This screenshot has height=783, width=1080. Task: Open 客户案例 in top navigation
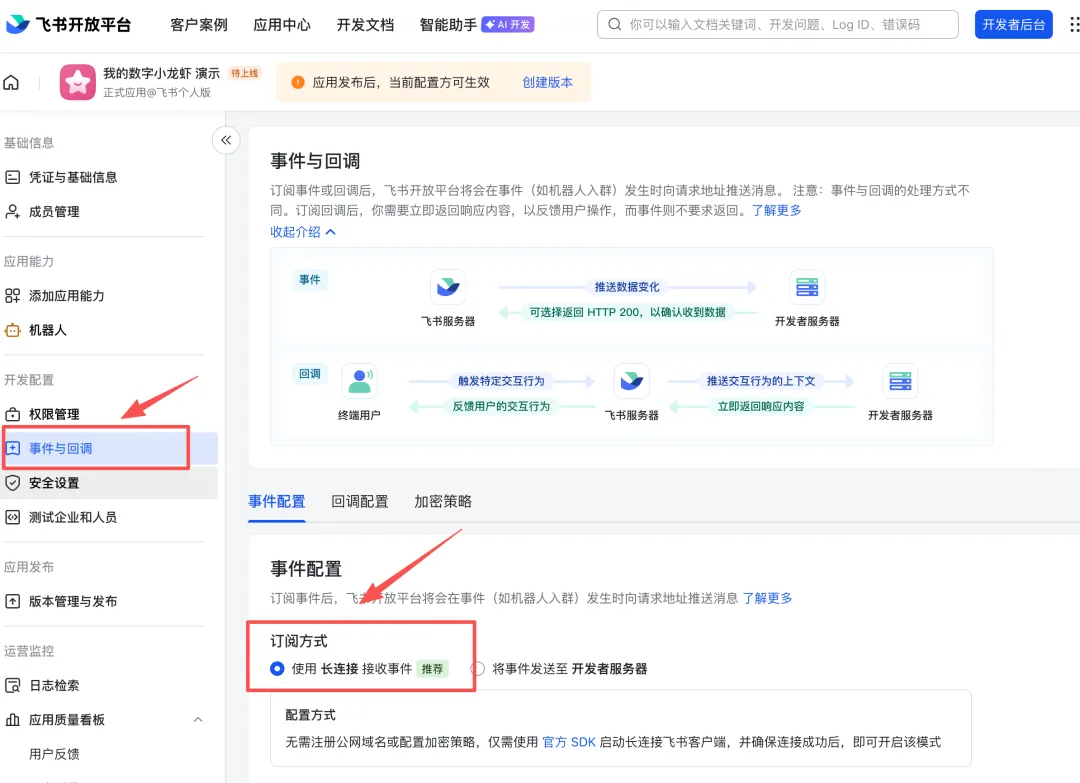pyautogui.click(x=199, y=25)
